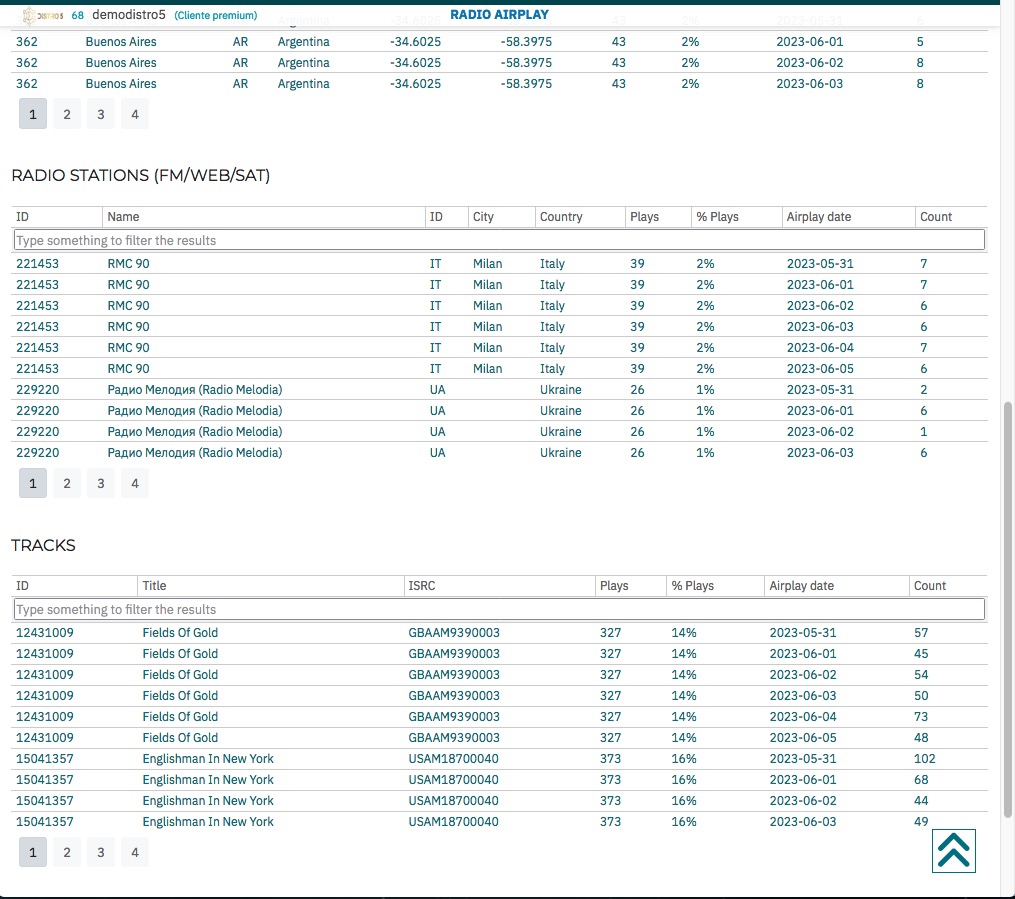Open page 3 of the Buenos Aires table
The height and width of the screenshot is (899, 1015).
click(x=101, y=114)
